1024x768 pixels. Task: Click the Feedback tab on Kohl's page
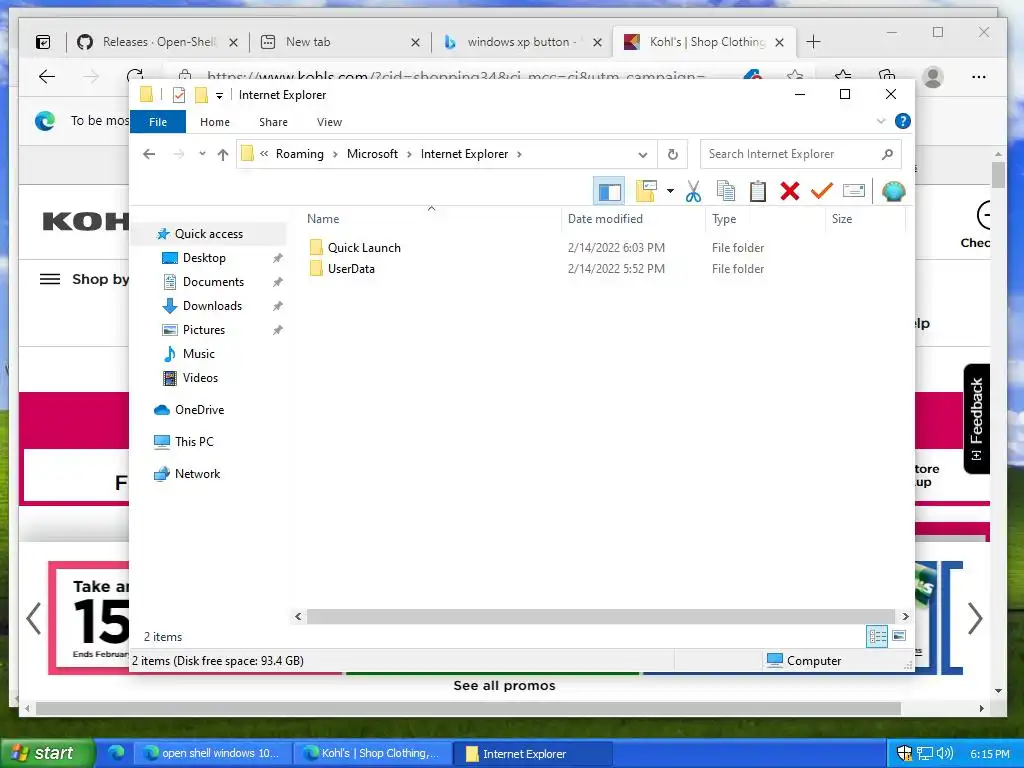[x=976, y=419]
